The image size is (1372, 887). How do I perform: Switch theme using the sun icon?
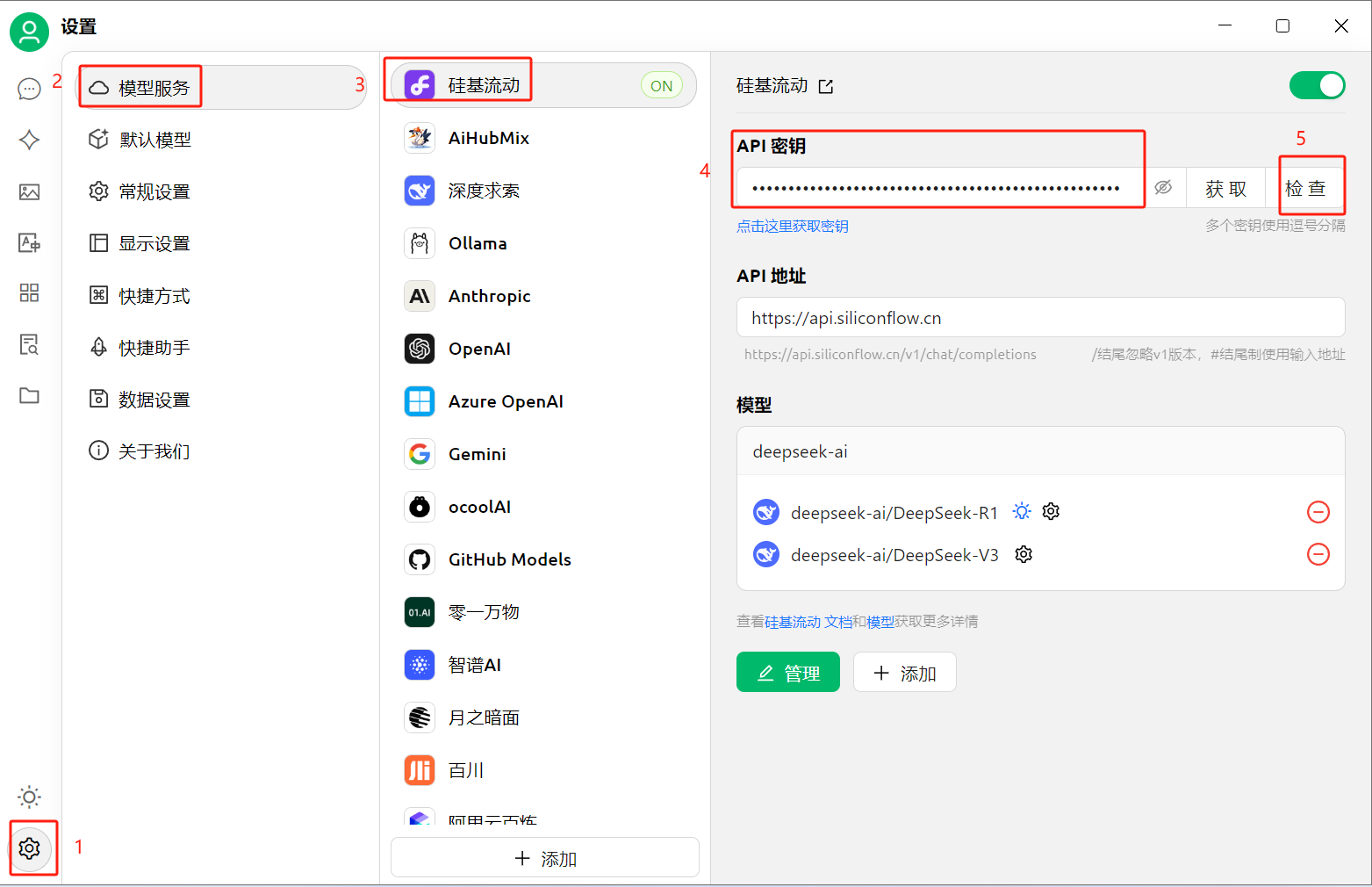tap(29, 797)
